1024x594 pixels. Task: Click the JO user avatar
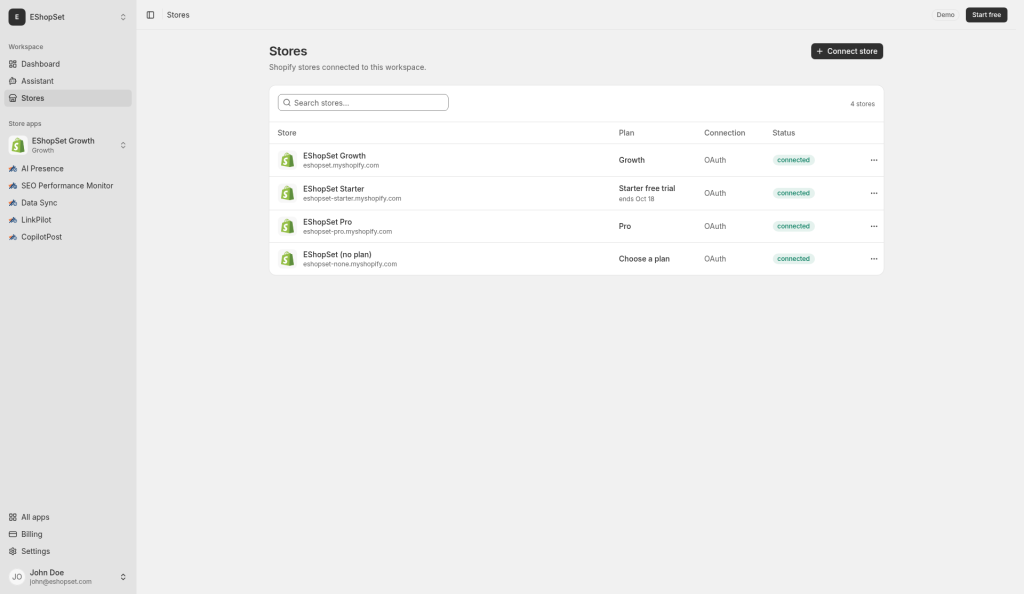pyautogui.click(x=17, y=576)
